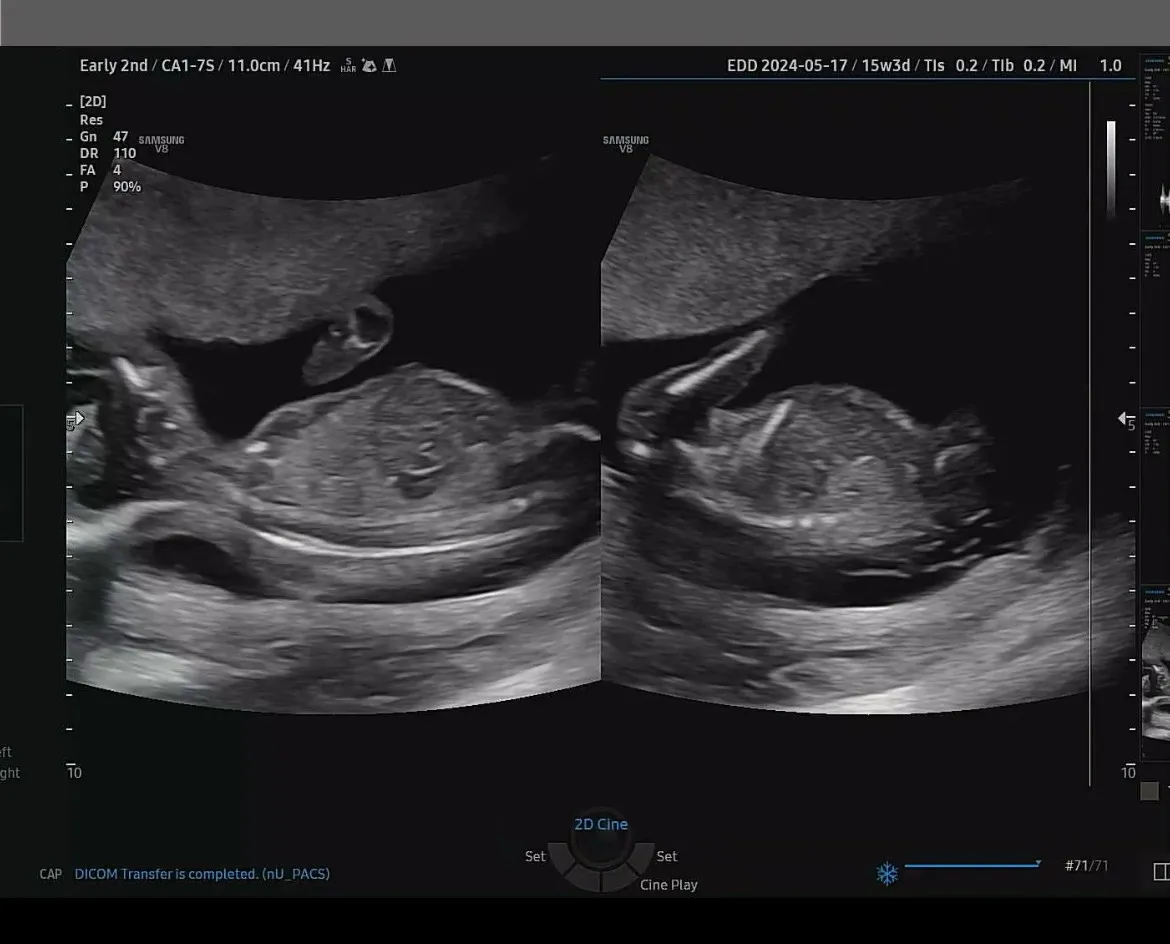This screenshot has height=944, width=1170.
Task: Click the cine slider end handle triangle
Action: 1038,863
